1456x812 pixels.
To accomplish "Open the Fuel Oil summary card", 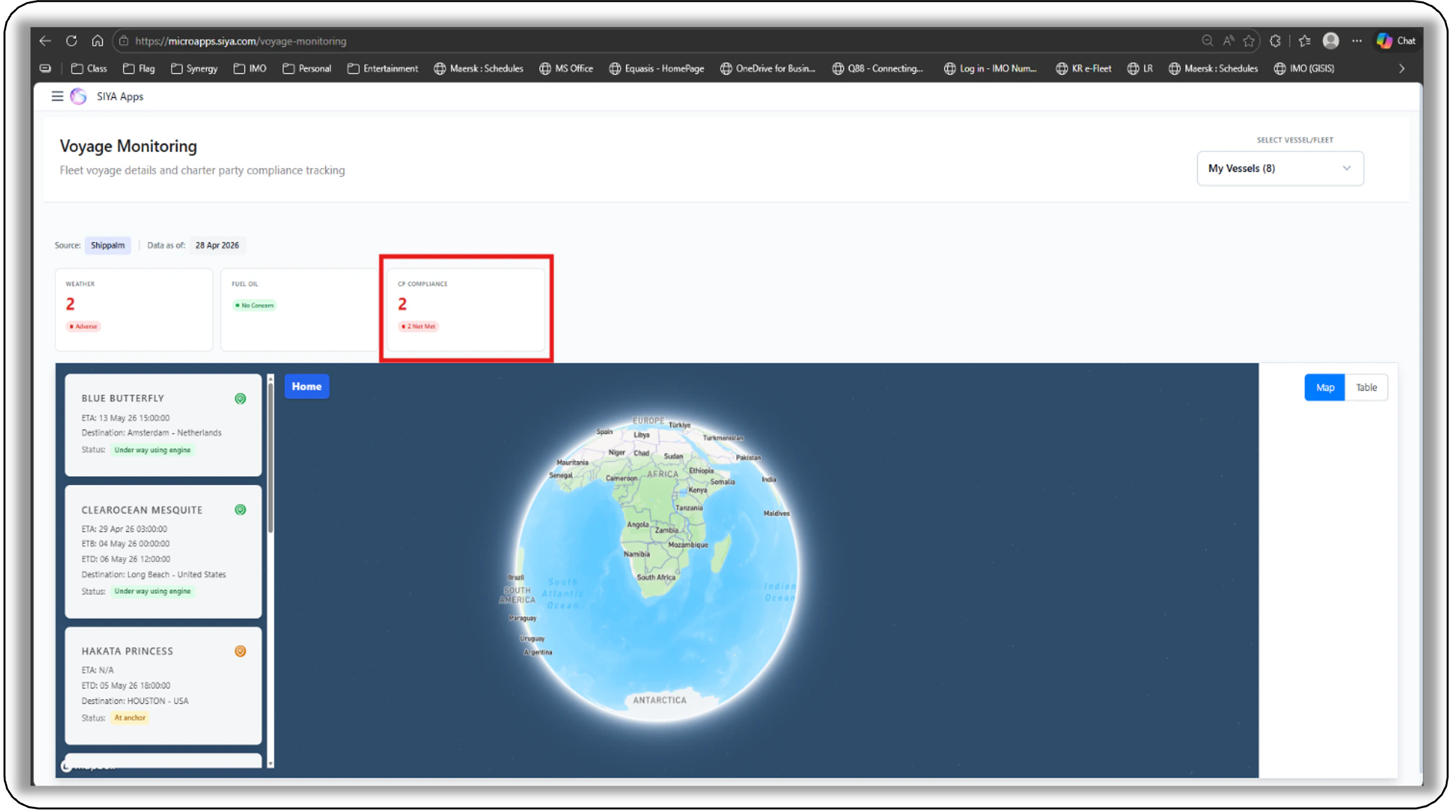I will pyautogui.click(x=299, y=310).
